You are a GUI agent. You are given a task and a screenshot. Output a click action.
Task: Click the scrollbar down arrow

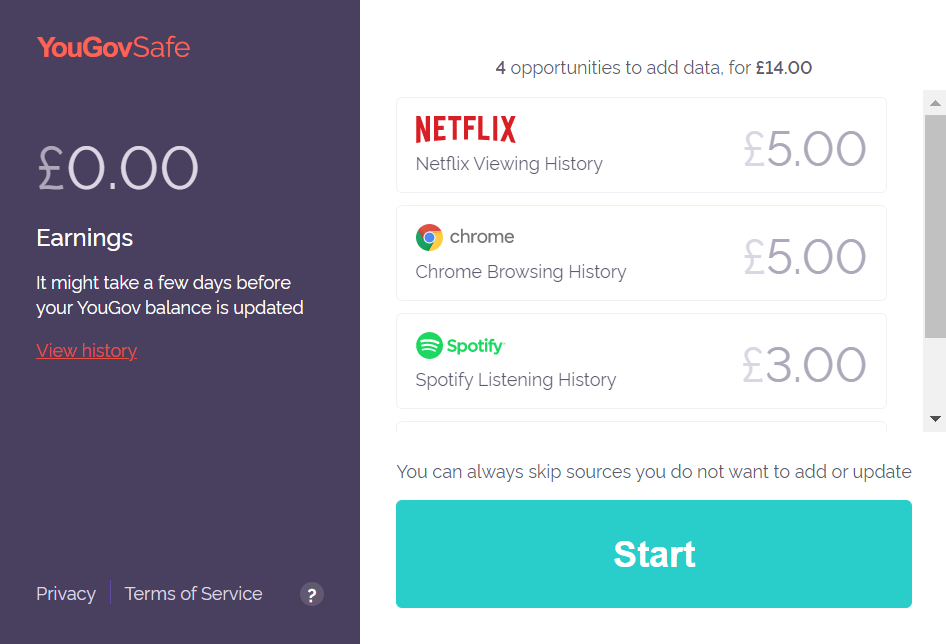tap(933, 418)
